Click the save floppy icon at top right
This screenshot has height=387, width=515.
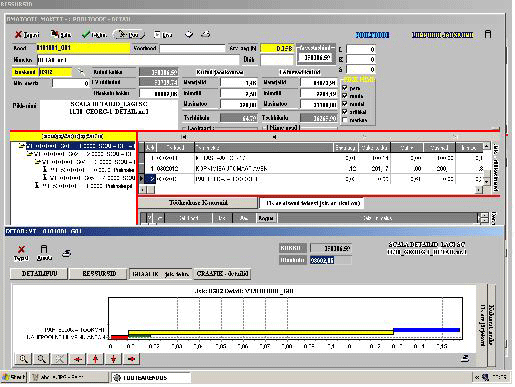tap(488, 34)
